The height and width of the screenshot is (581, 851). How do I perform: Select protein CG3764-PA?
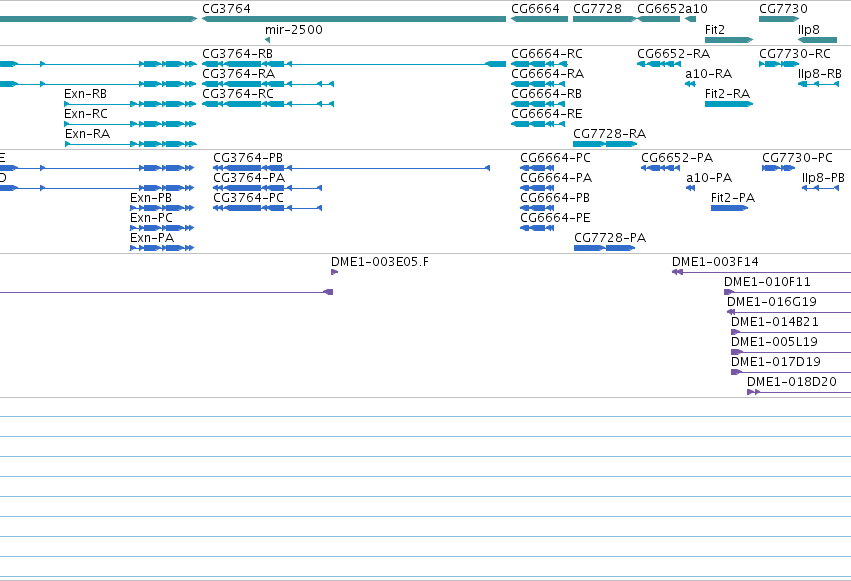coord(268,188)
